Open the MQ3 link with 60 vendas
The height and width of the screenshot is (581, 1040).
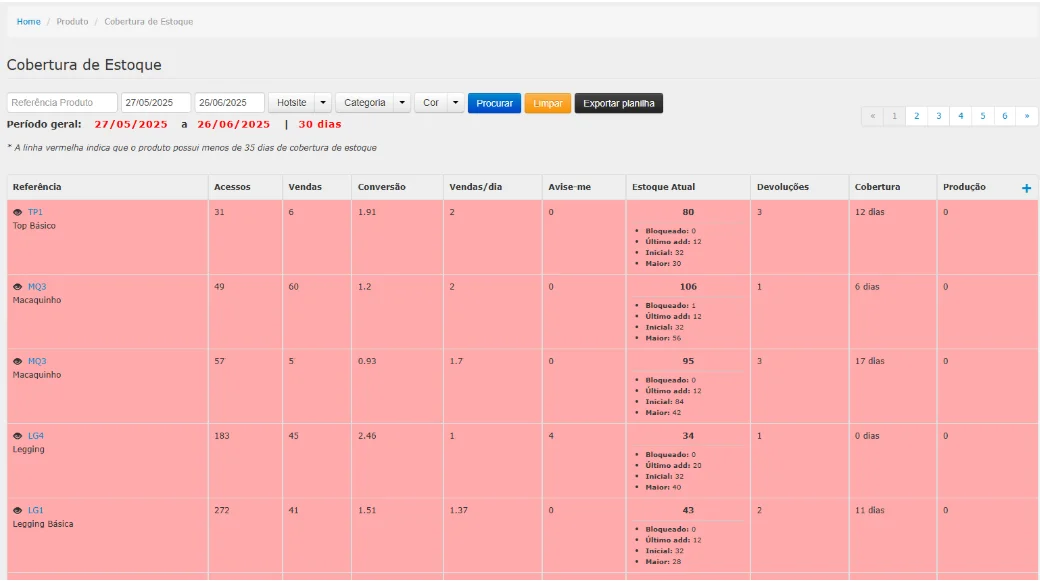pyautogui.click(x=37, y=287)
